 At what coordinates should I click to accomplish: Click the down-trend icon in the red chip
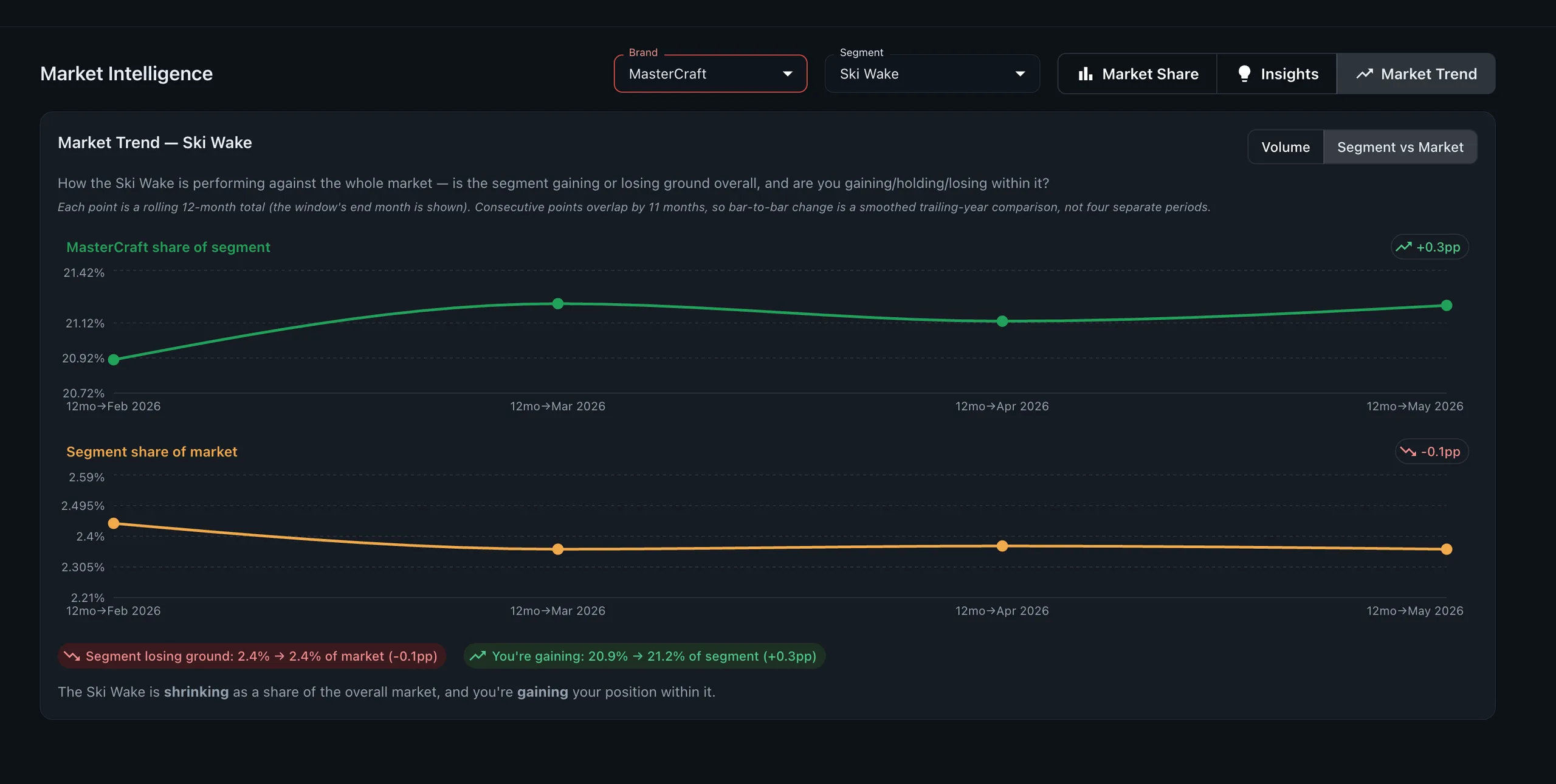(x=72, y=656)
